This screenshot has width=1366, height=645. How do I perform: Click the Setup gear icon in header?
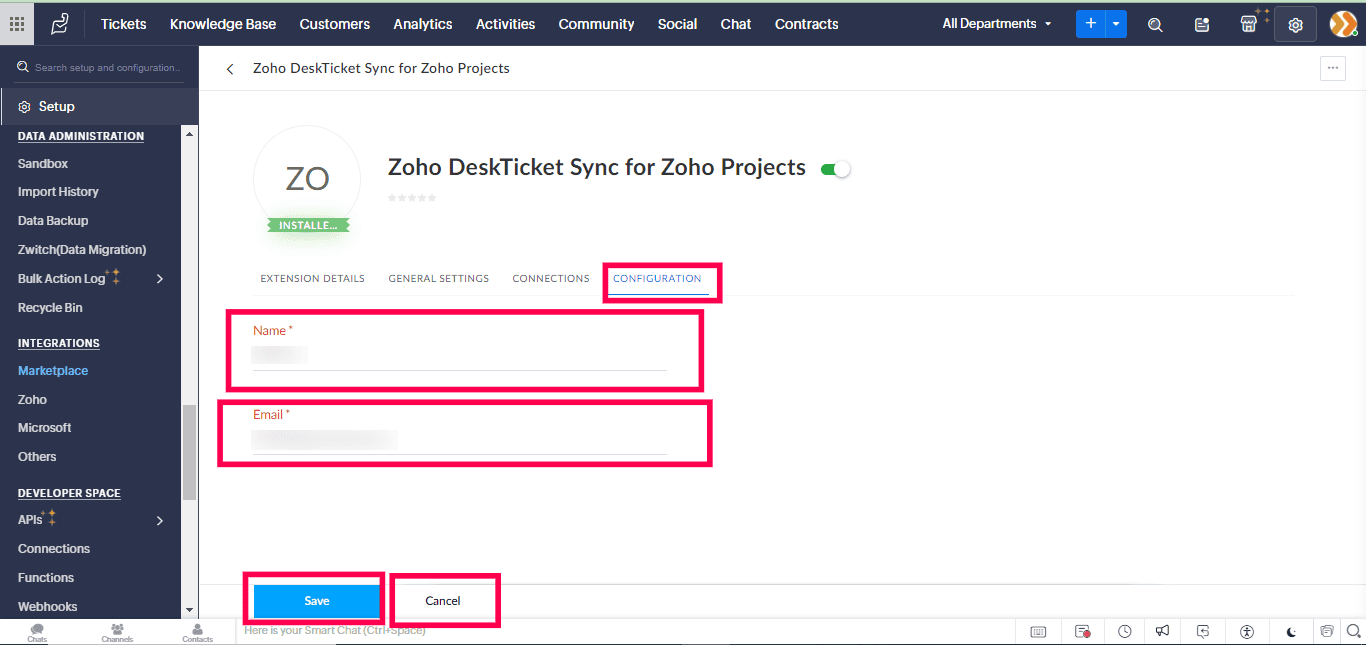click(x=1295, y=25)
